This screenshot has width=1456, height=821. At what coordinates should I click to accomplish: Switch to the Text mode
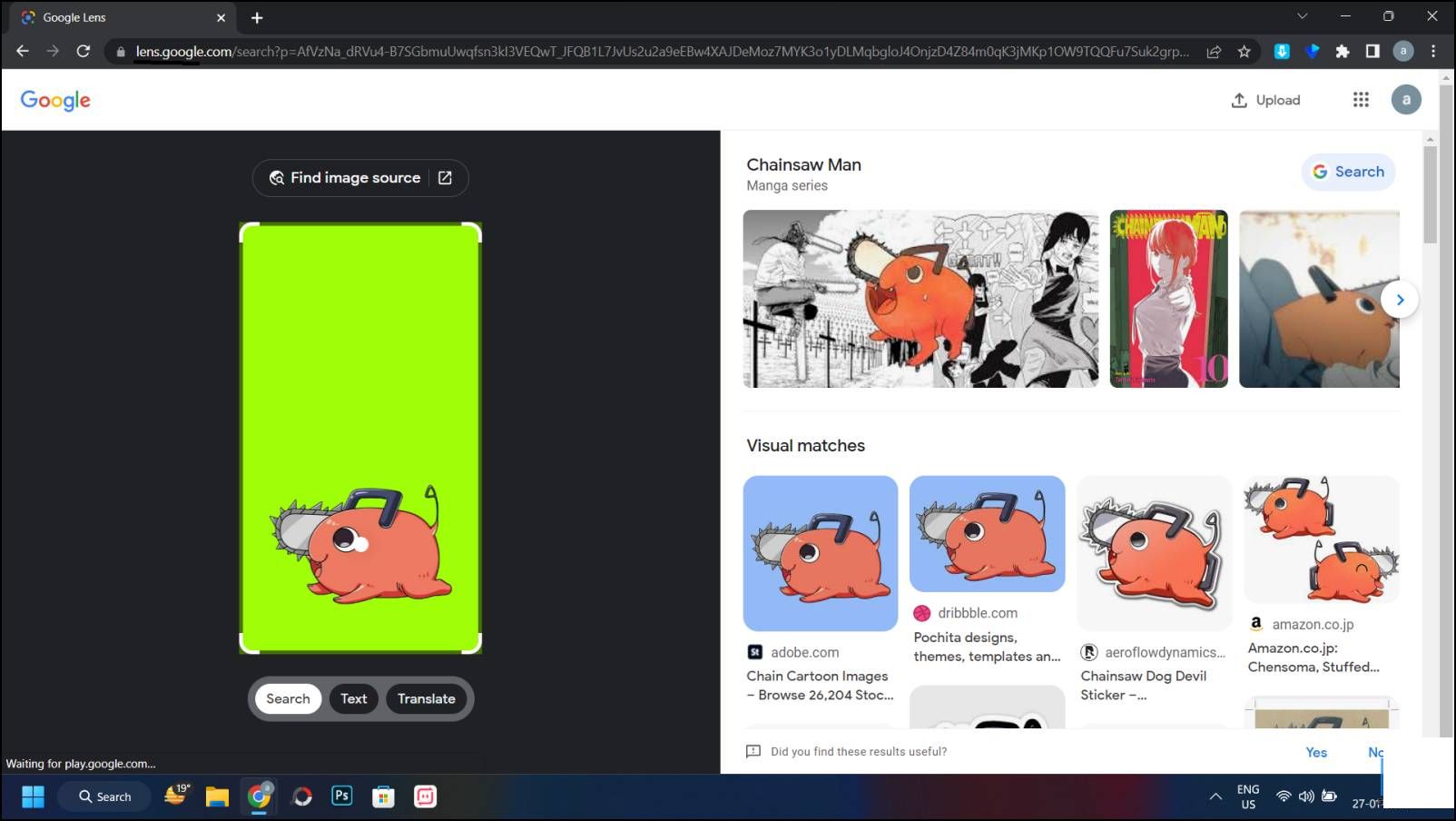point(354,698)
